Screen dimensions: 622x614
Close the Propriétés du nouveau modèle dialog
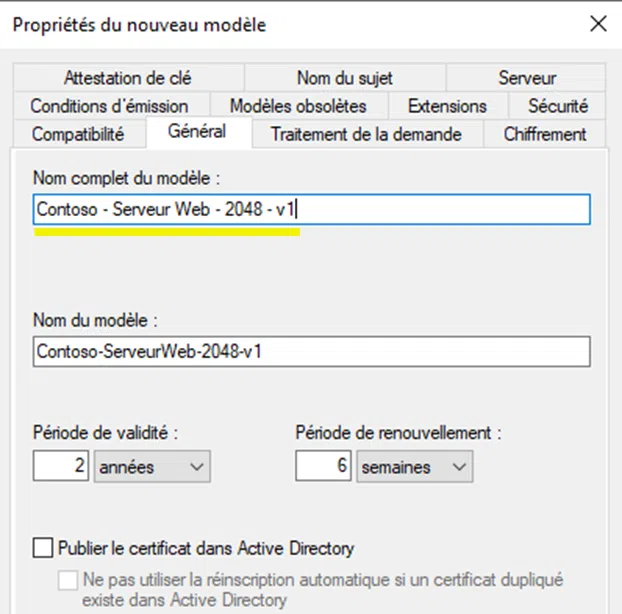click(x=597, y=24)
